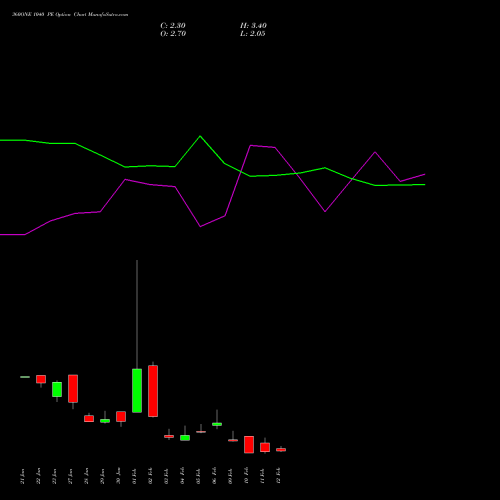This screenshot has width=500, height=500.
Task: Click the 27 Jan date label
Action: [x=71, y=476]
